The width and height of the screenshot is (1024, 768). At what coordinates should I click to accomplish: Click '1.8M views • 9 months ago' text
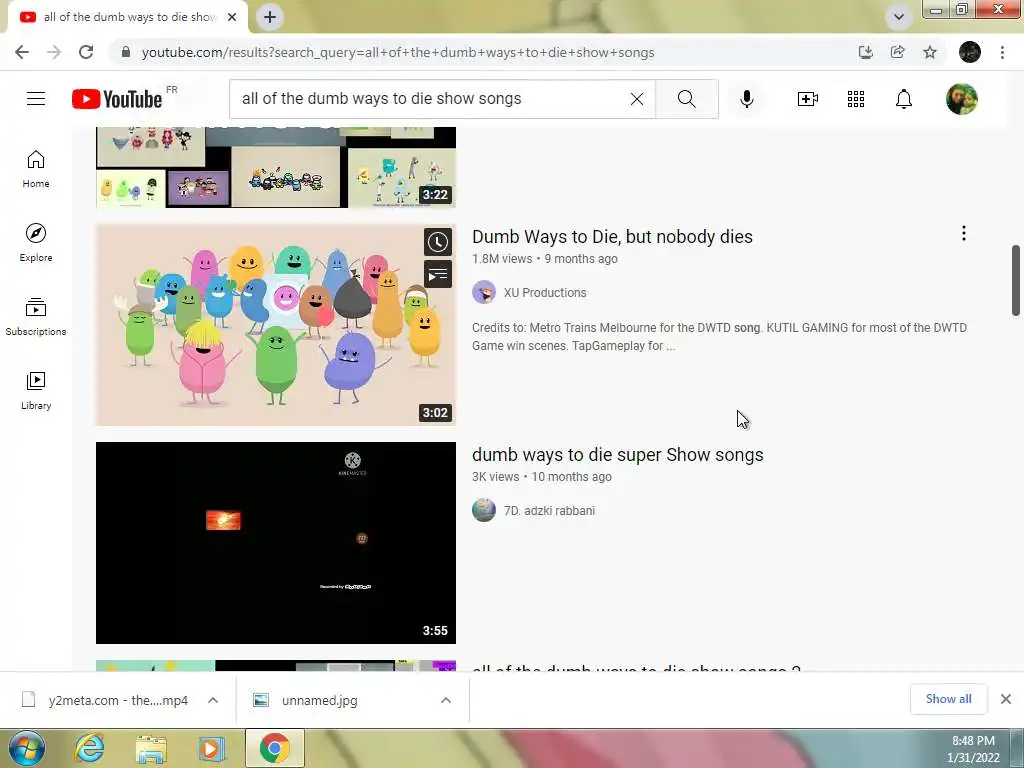[x=545, y=259]
